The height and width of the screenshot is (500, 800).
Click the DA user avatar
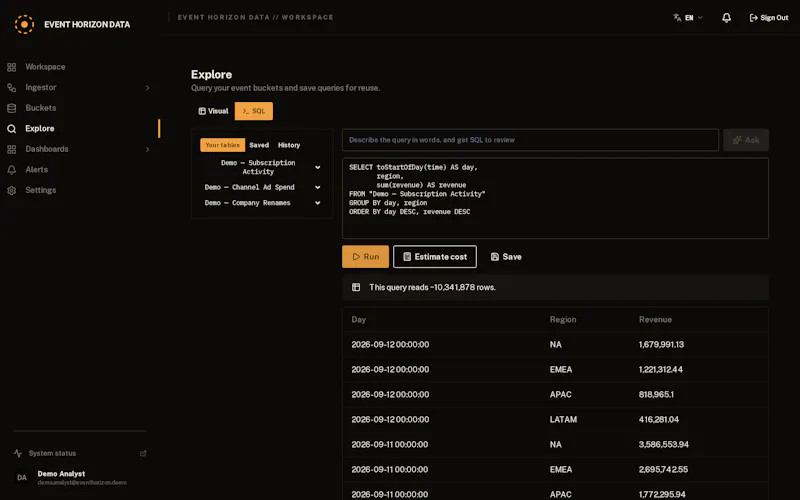[x=22, y=478]
